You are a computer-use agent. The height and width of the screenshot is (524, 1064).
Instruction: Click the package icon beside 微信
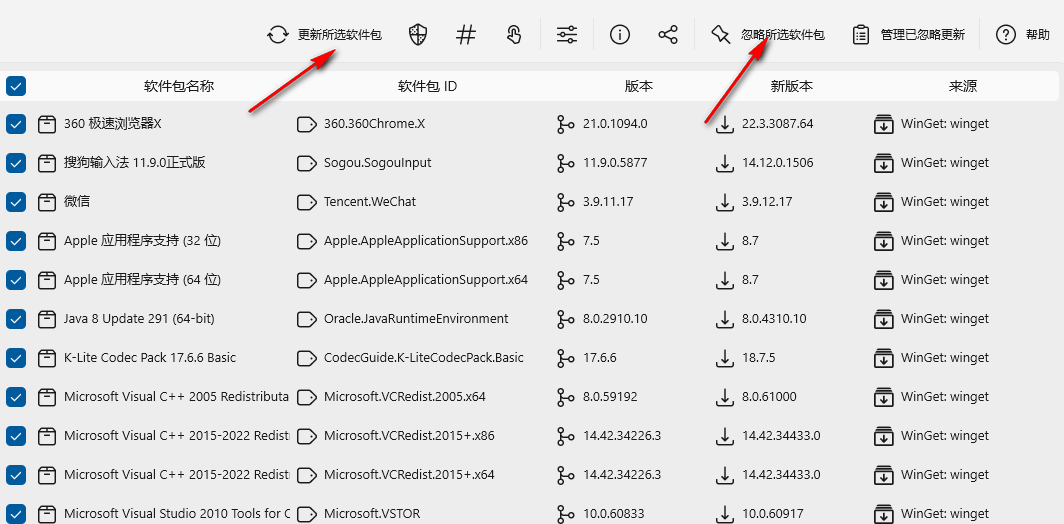point(47,202)
